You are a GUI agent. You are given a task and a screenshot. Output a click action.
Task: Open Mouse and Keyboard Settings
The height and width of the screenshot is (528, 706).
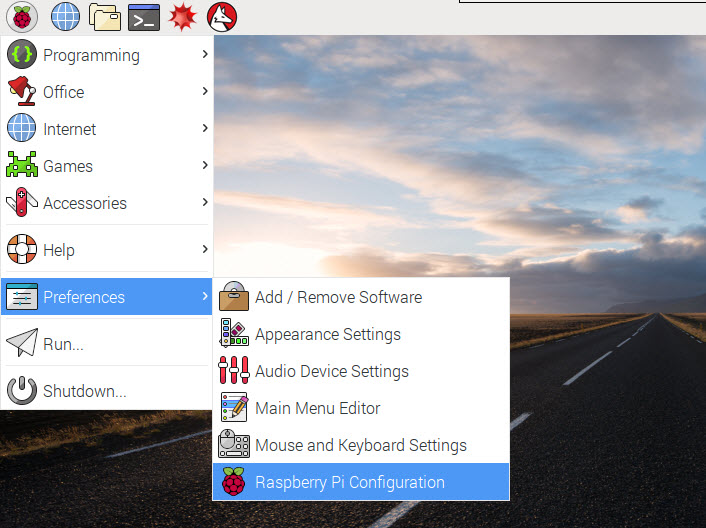tap(361, 444)
